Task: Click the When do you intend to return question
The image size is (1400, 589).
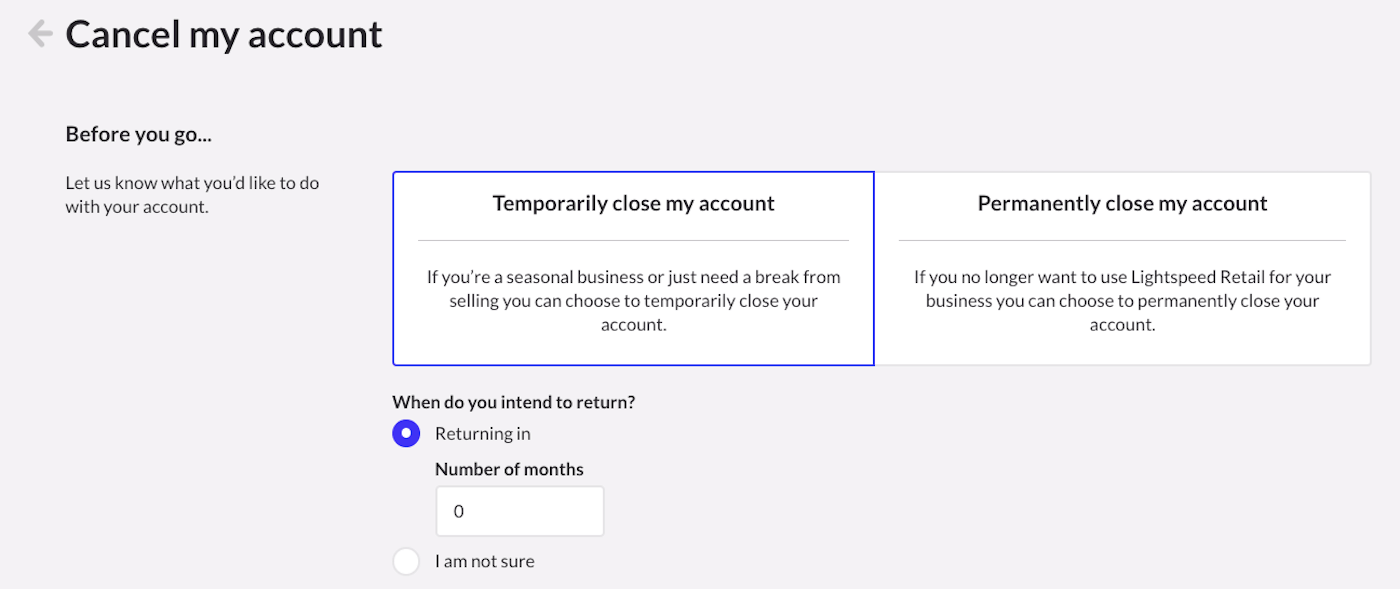Action: click(514, 402)
